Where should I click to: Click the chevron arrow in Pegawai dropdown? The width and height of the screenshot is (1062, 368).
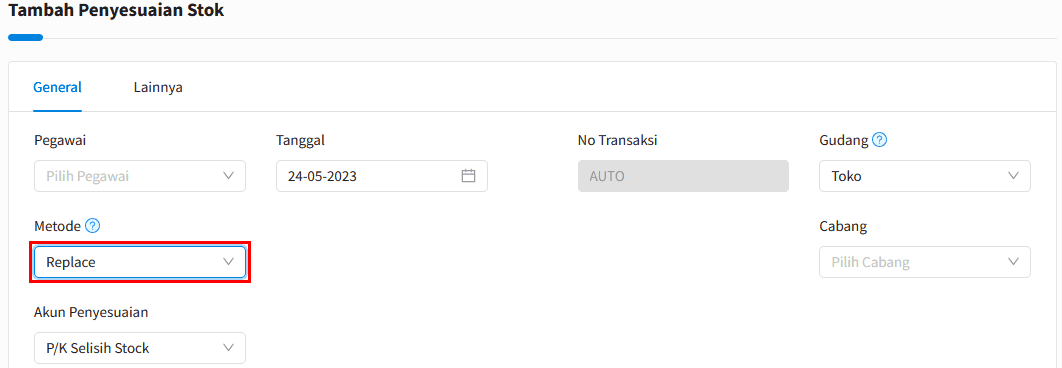tap(228, 176)
